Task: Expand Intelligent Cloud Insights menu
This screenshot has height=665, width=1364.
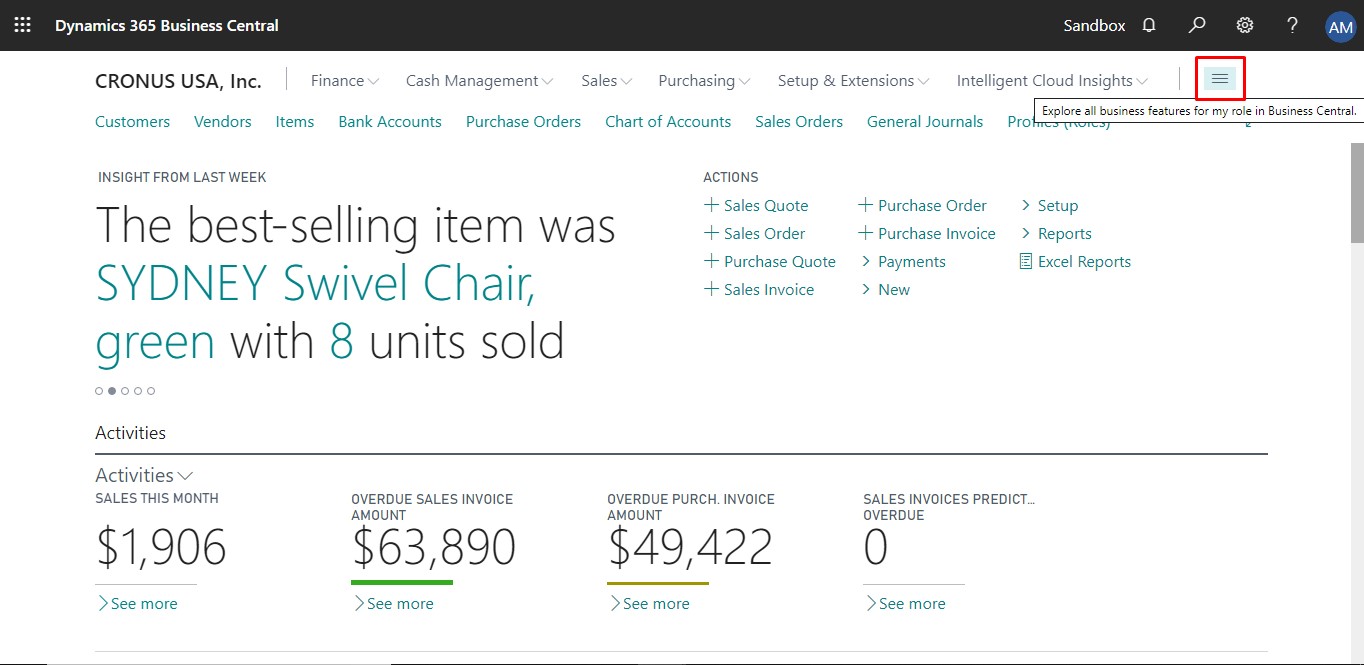Action: coord(1052,81)
